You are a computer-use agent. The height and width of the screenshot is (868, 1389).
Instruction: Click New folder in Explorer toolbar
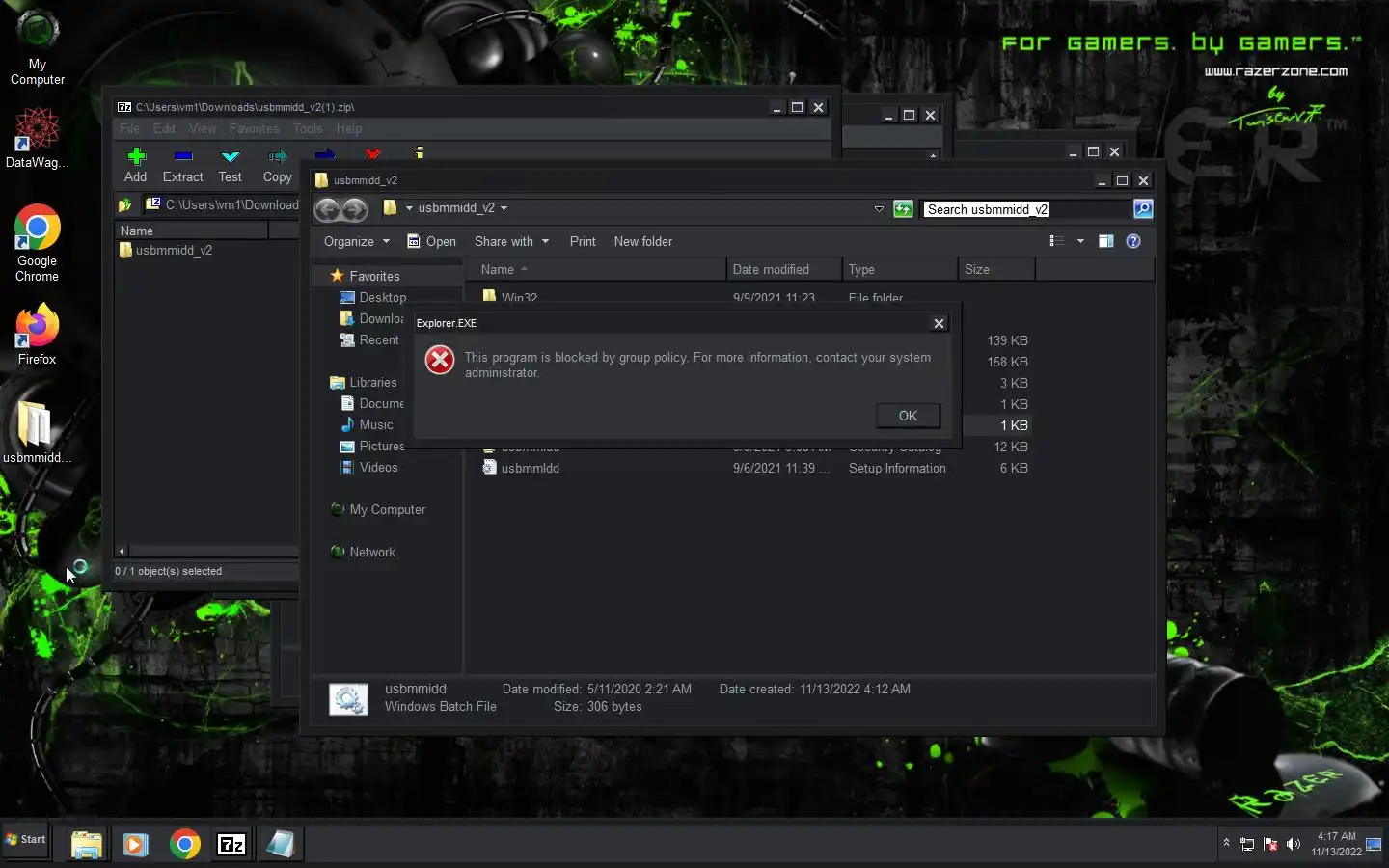pyautogui.click(x=643, y=241)
